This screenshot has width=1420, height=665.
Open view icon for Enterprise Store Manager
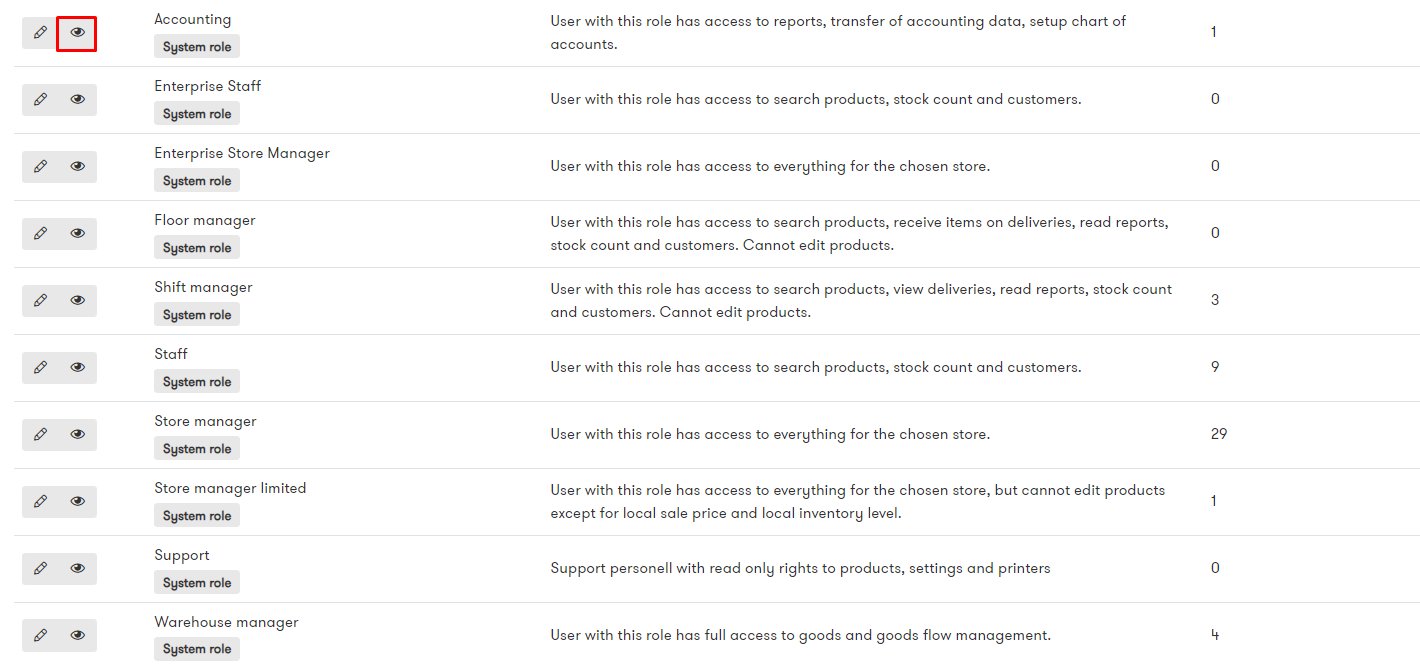[77, 167]
